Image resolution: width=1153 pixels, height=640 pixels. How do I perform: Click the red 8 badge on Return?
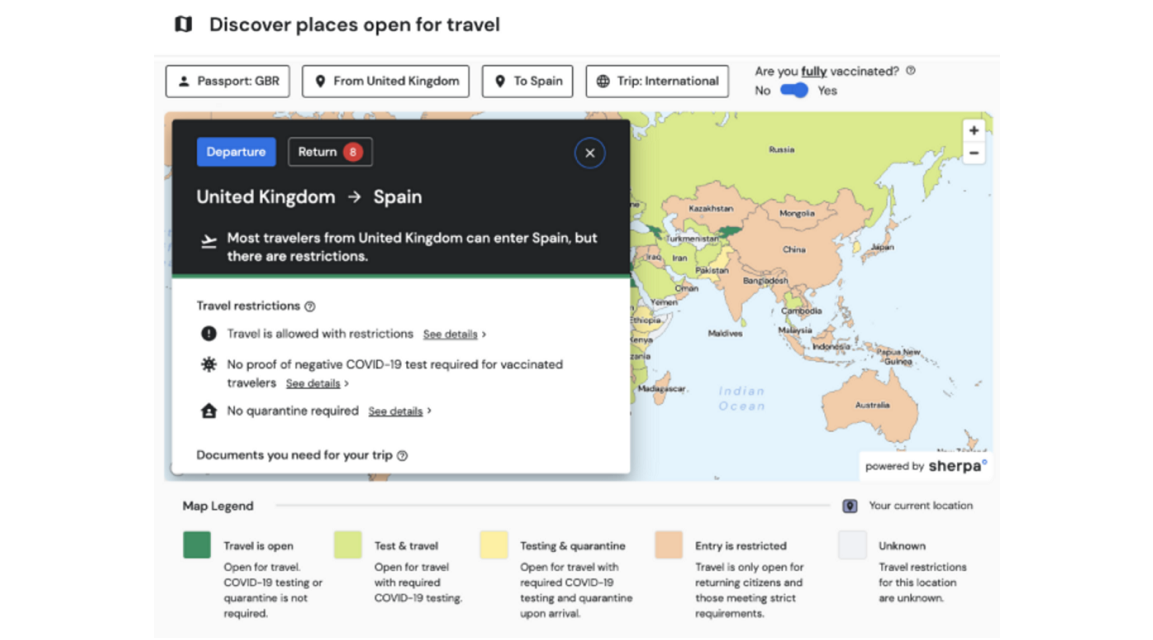click(x=353, y=152)
